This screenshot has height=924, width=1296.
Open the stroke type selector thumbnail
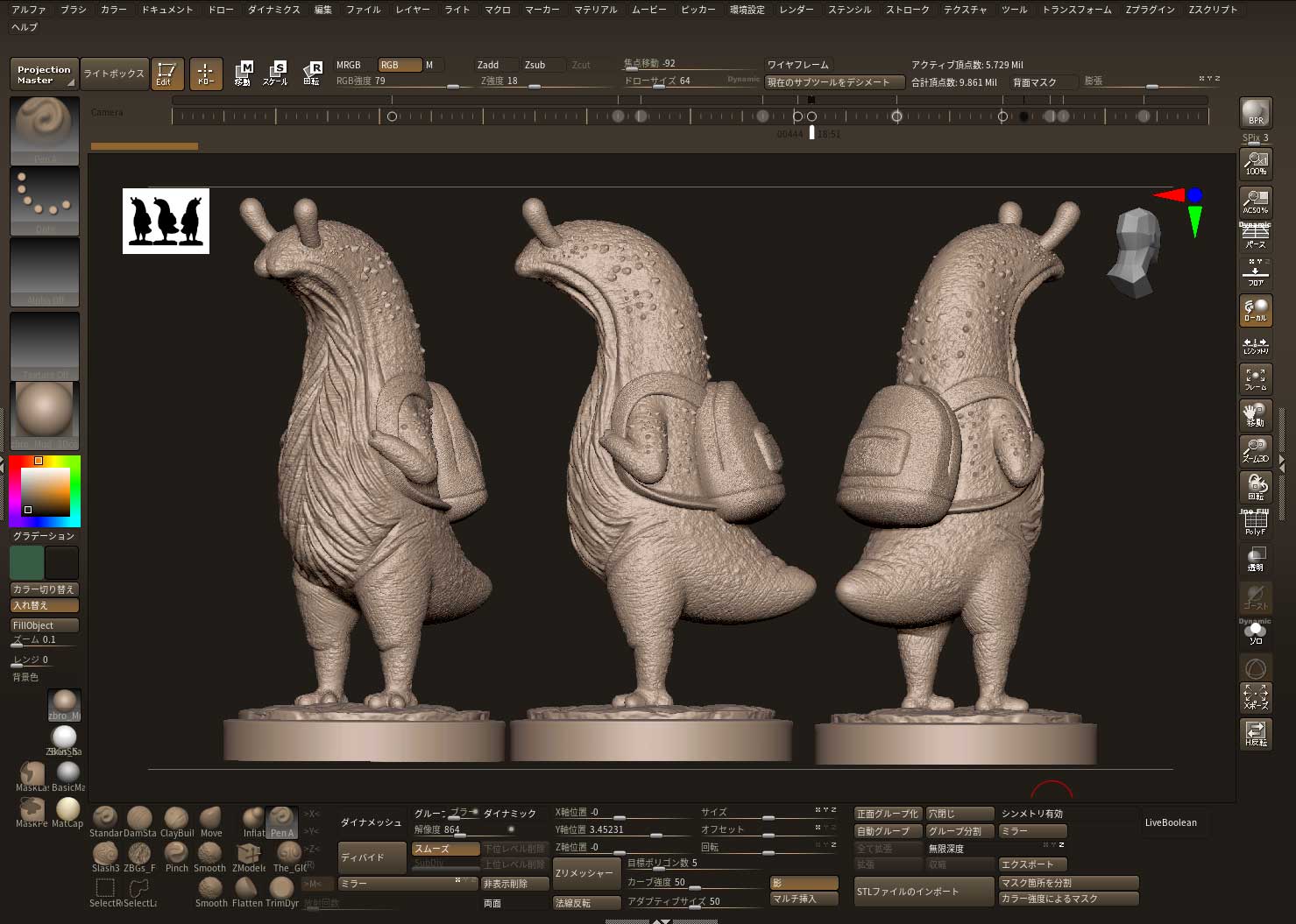point(45,201)
